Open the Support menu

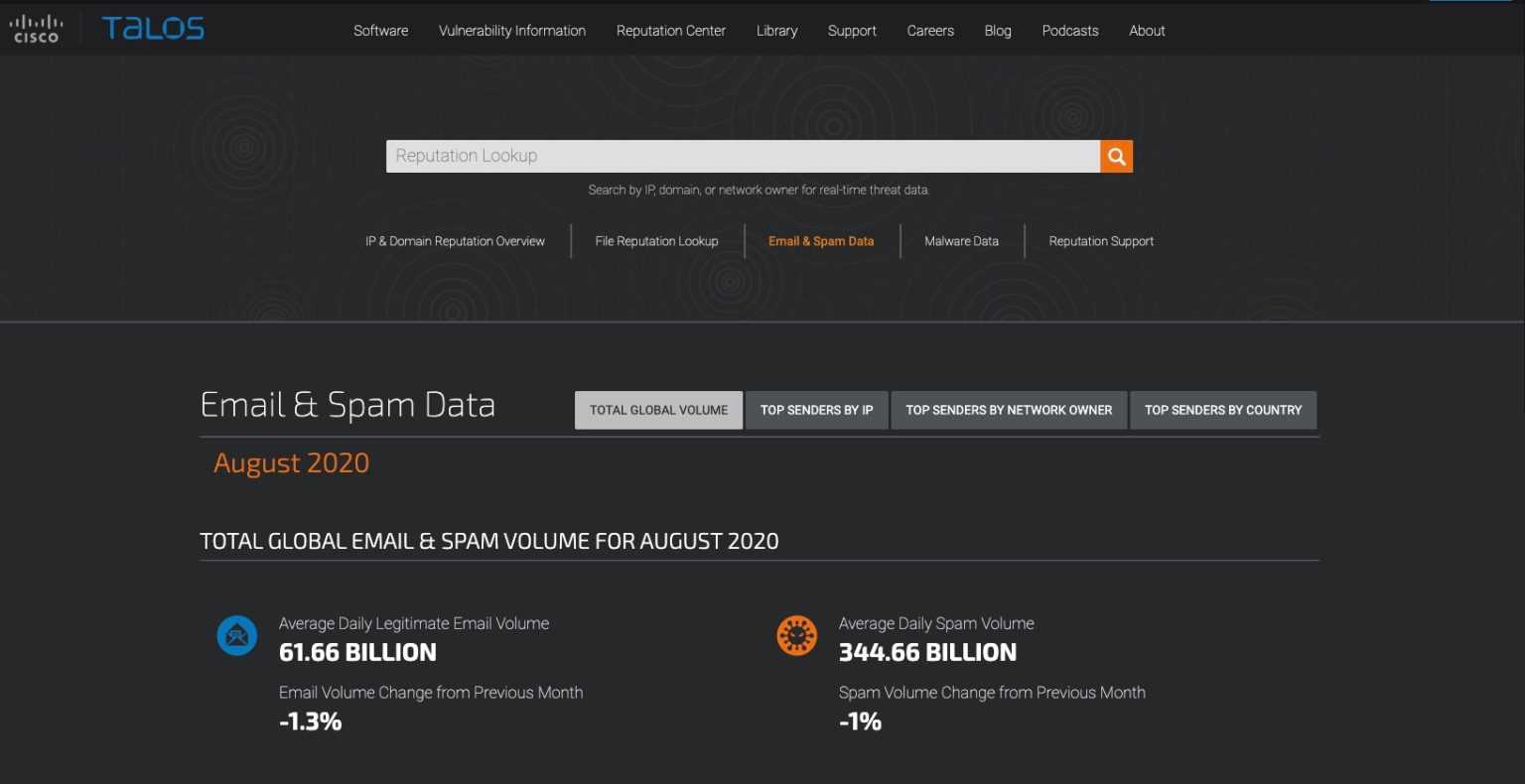(x=852, y=31)
